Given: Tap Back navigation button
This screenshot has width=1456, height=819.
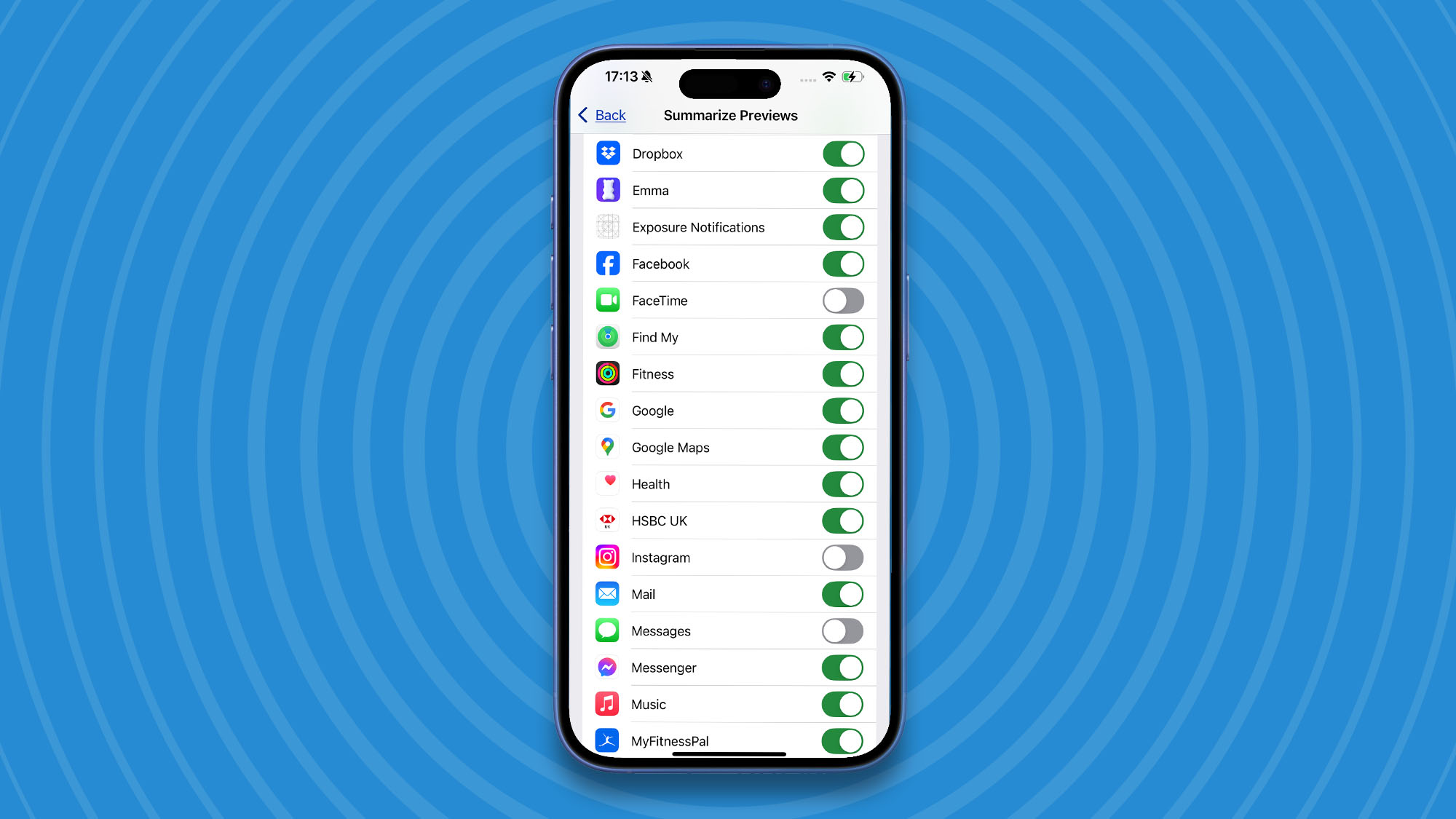Looking at the screenshot, I should [x=601, y=115].
